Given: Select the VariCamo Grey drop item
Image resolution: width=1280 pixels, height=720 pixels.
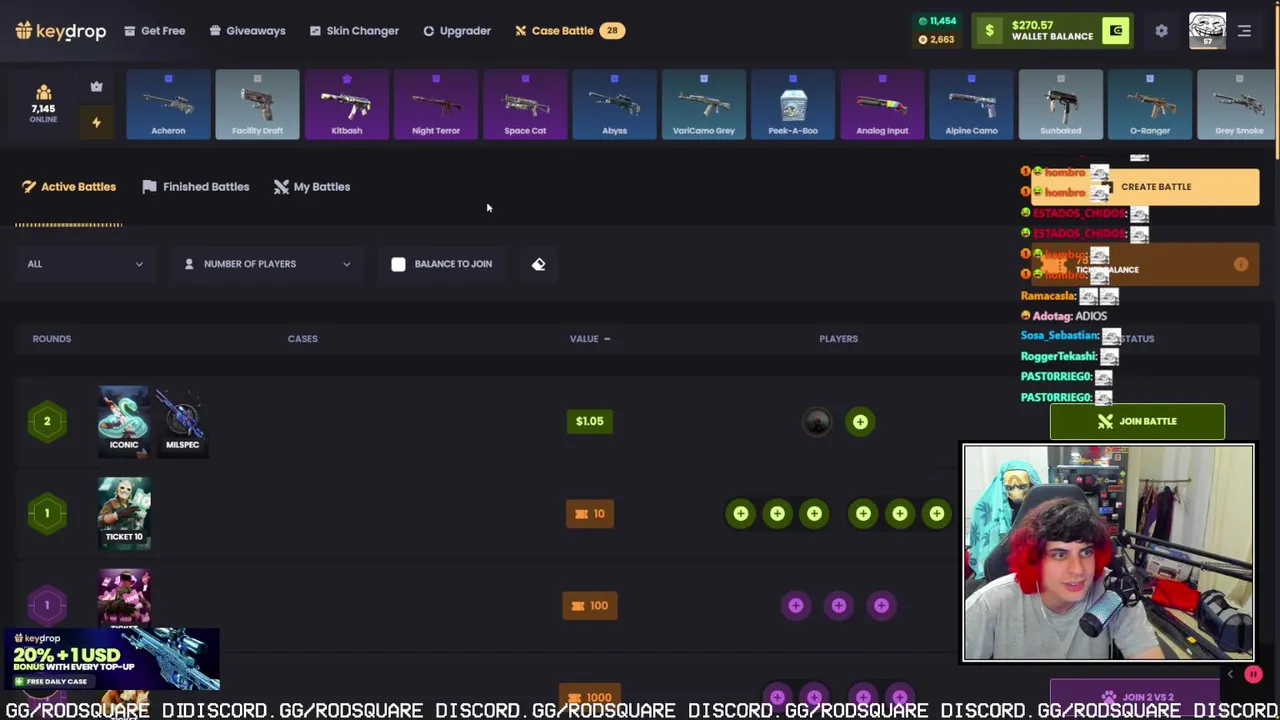Looking at the screenshot, I should (x=704, y=104).
